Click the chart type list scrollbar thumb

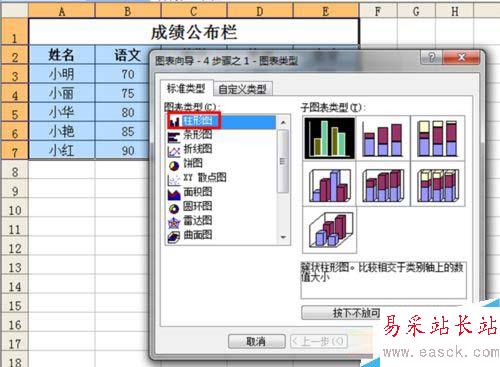[x=283, y=161]
